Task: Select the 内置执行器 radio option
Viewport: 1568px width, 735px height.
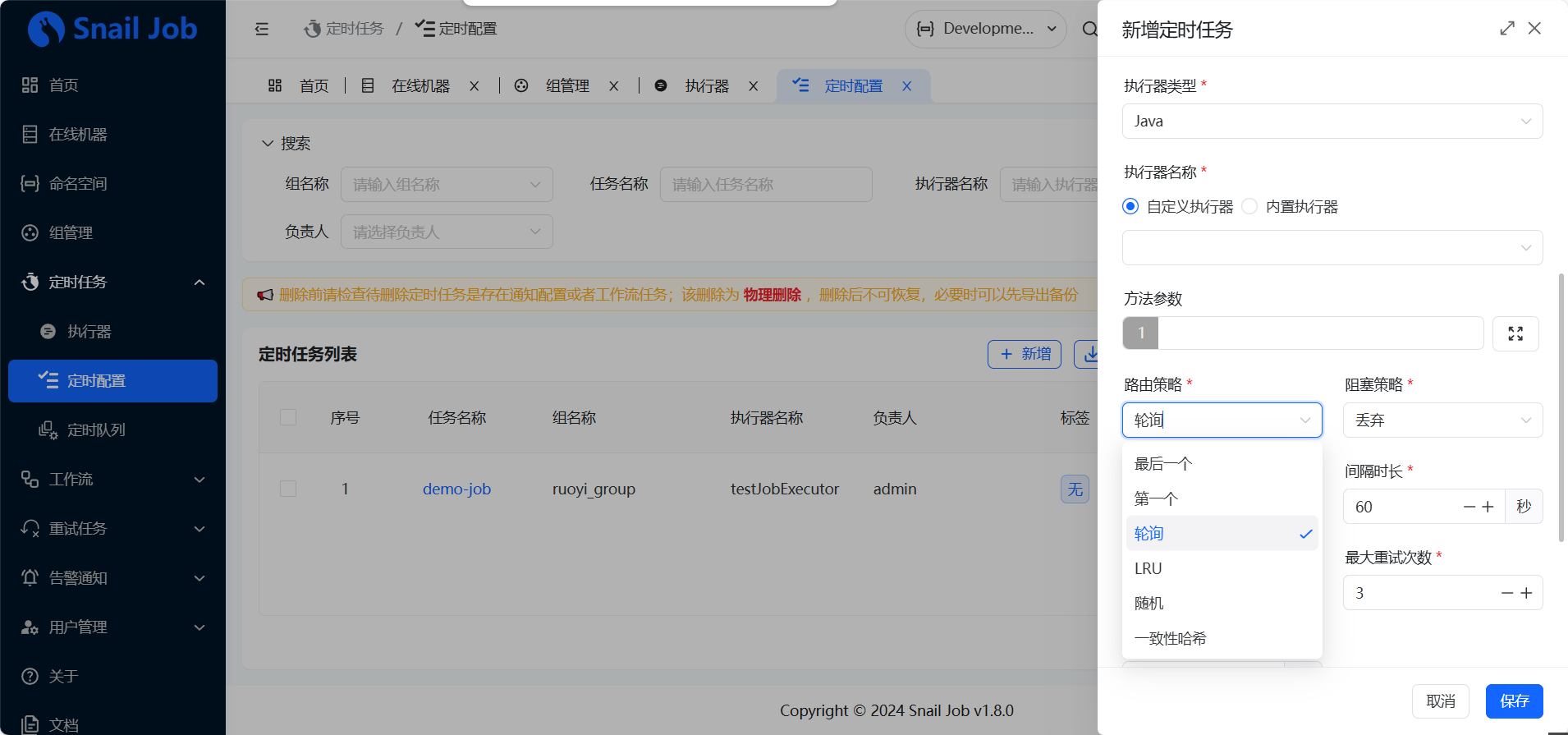Action: 1249,207
